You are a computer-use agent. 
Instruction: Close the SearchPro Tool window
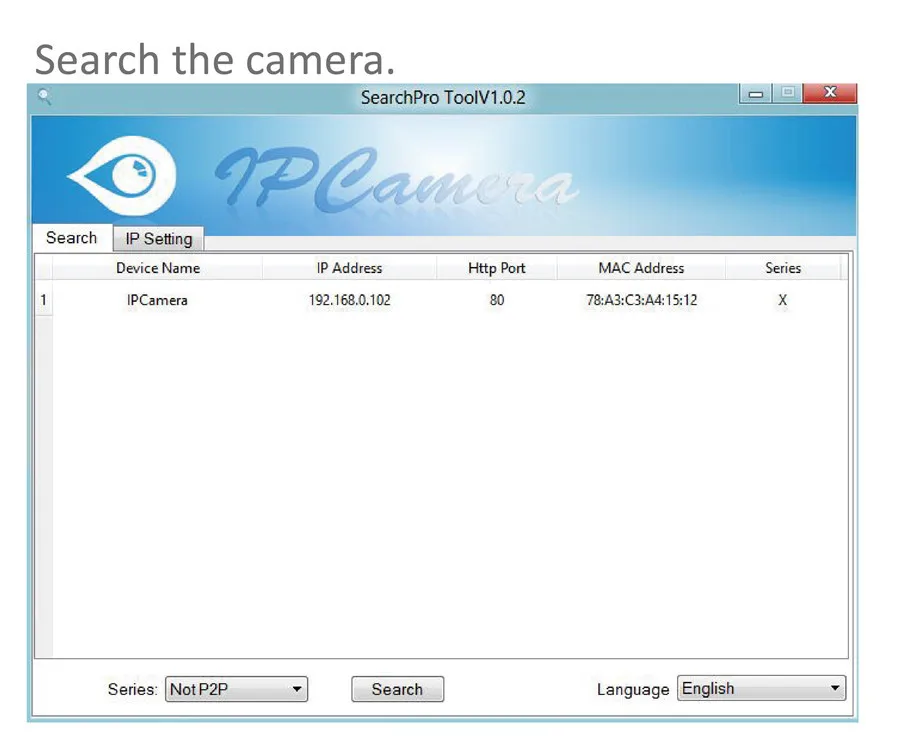pos(830,93)
